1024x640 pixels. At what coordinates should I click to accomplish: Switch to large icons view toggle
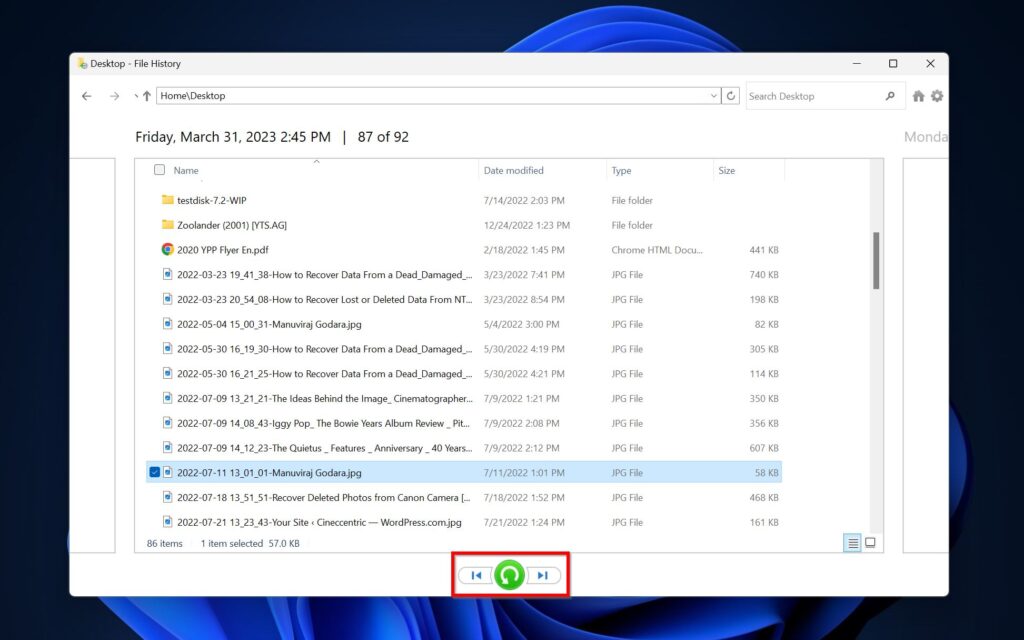pos(869,542)
